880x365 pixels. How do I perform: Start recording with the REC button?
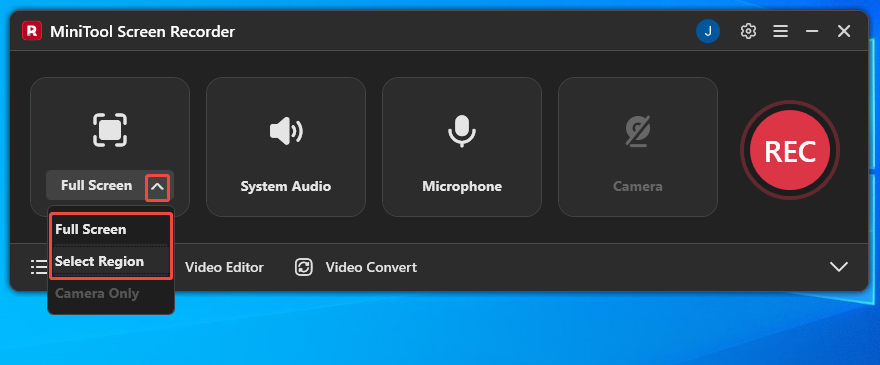pos(790,150)
